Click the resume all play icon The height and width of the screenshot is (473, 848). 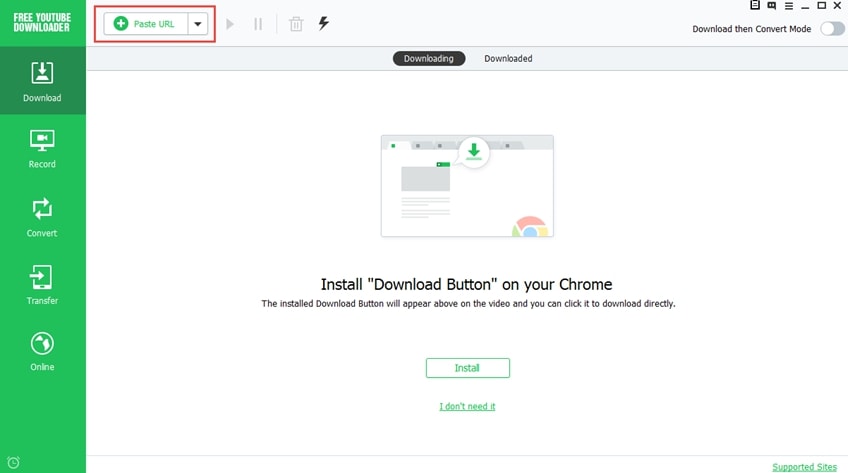230,24
